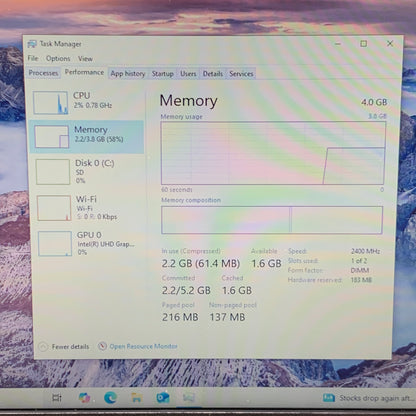The height and width of the screenshot is (416, 416).
Task: Select Disk 0 (C:) in sidebar
Action: tap(87, 172)
